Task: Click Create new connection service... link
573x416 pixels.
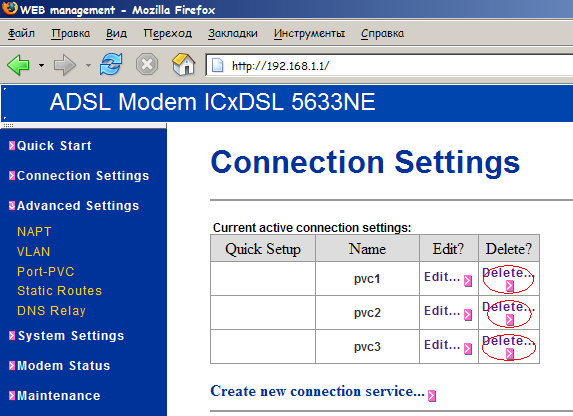Action: click(x=318, y=392)
